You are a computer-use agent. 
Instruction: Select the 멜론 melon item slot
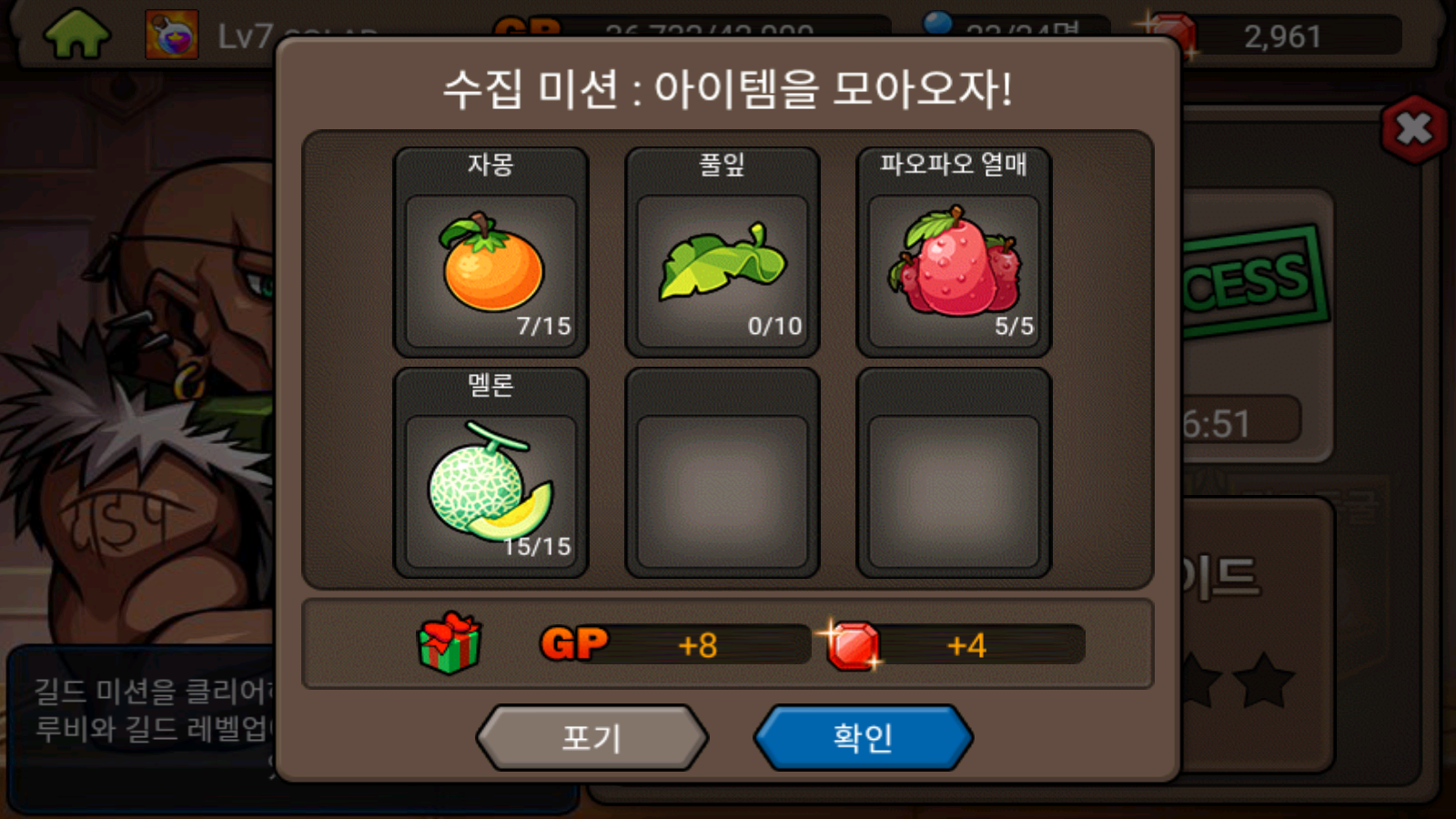490,473
